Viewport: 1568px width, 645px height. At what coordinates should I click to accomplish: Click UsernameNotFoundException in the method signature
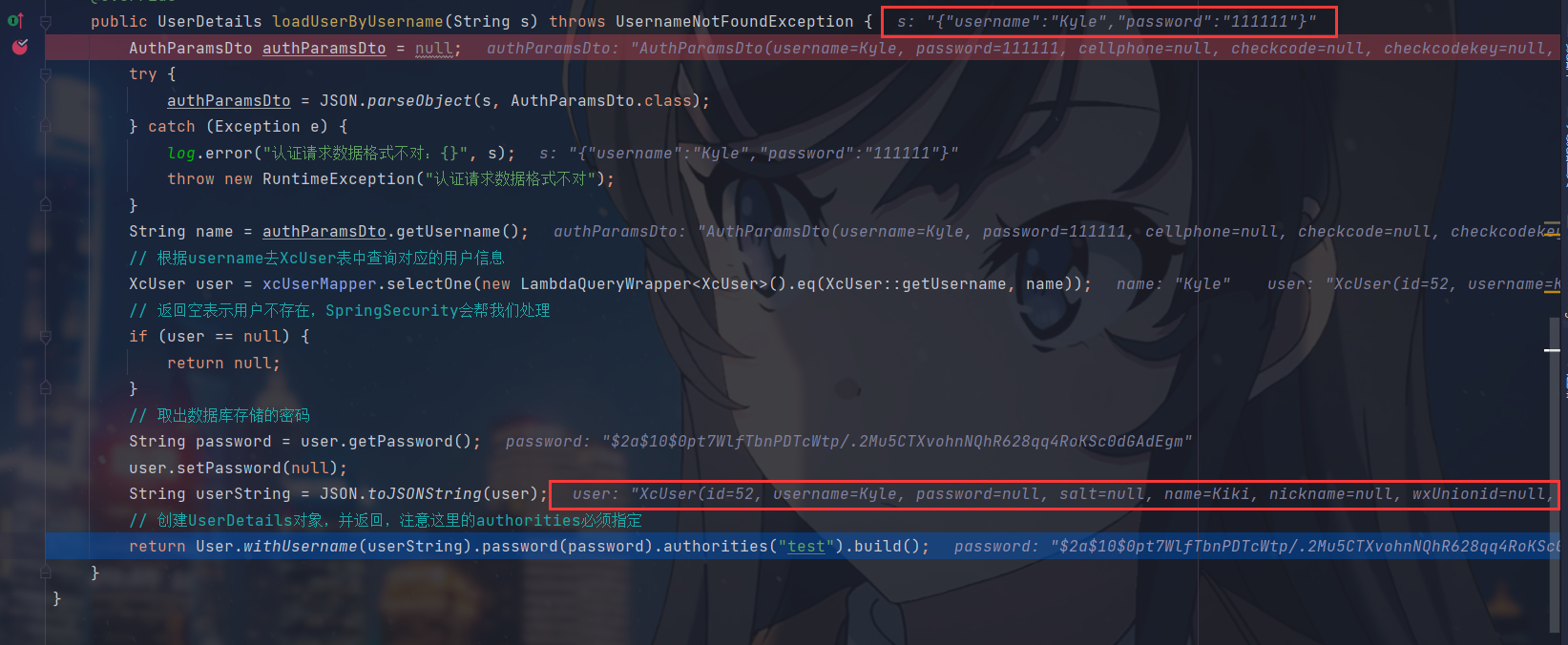click(735, 21)
